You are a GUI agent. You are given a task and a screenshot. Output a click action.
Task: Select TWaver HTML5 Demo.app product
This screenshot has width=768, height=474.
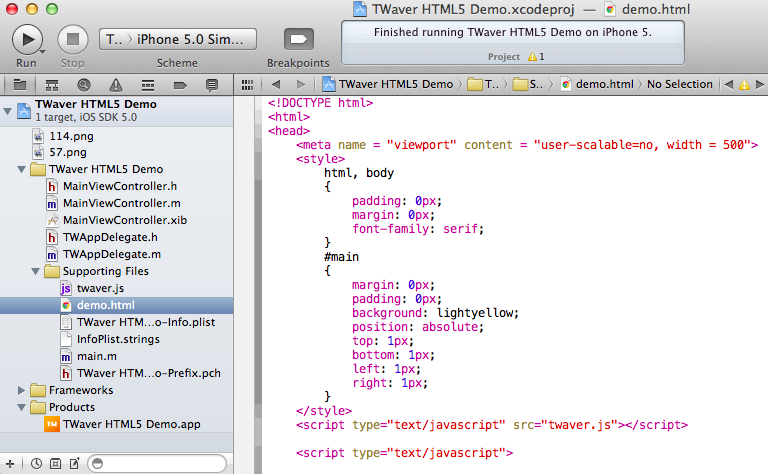click(x=131, y=424)
